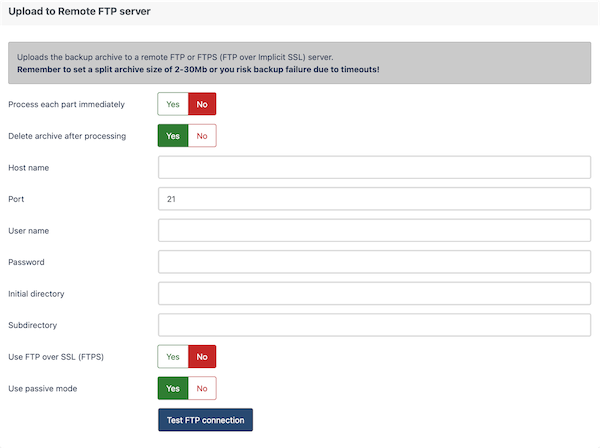Select the Password input box
The image size is (600, 448).
pyautogui.click(x=374, y=262)
